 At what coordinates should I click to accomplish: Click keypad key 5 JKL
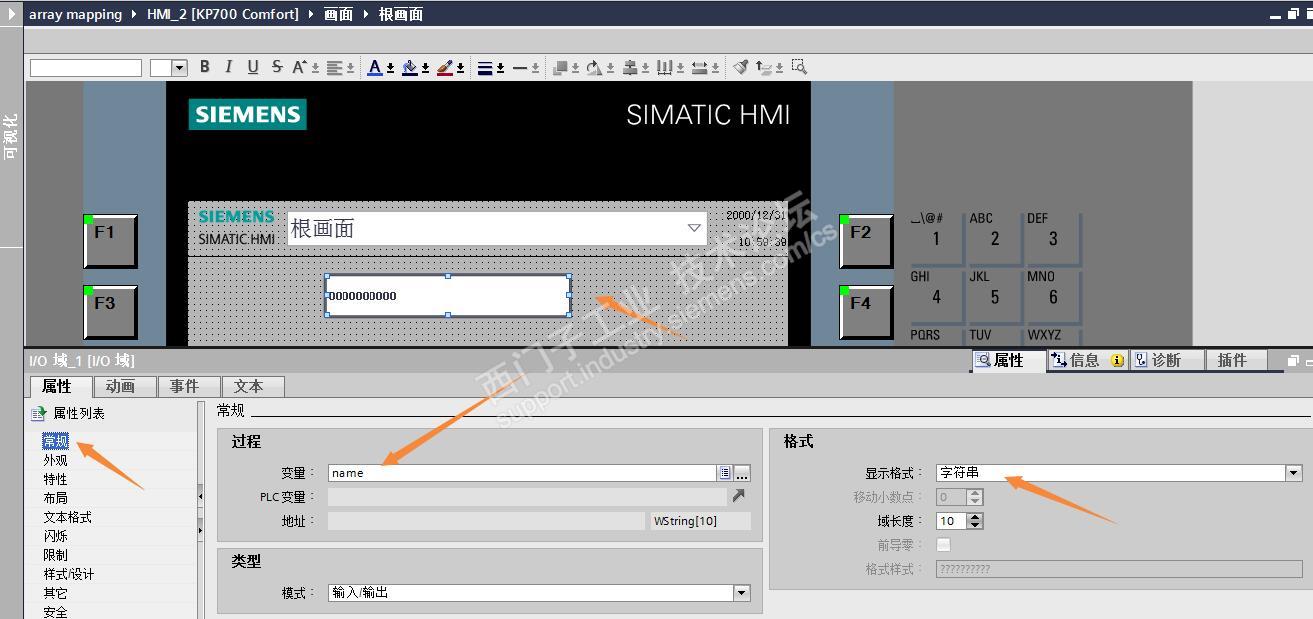tap(994, 296)
